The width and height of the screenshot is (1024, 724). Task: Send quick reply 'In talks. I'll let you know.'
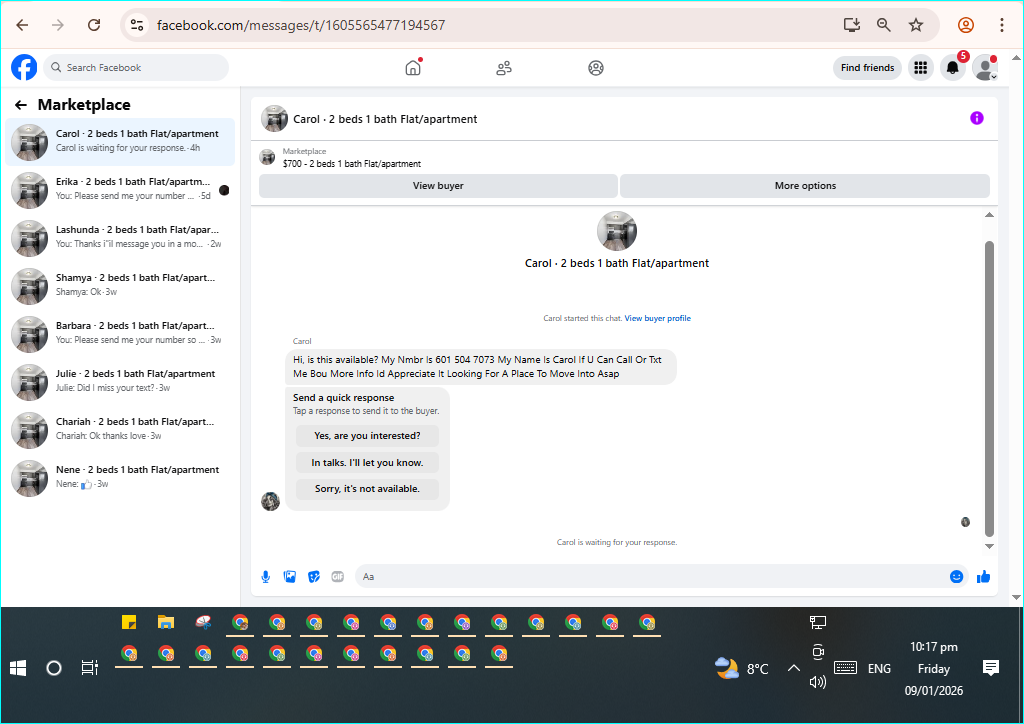[x=367, y=462]
